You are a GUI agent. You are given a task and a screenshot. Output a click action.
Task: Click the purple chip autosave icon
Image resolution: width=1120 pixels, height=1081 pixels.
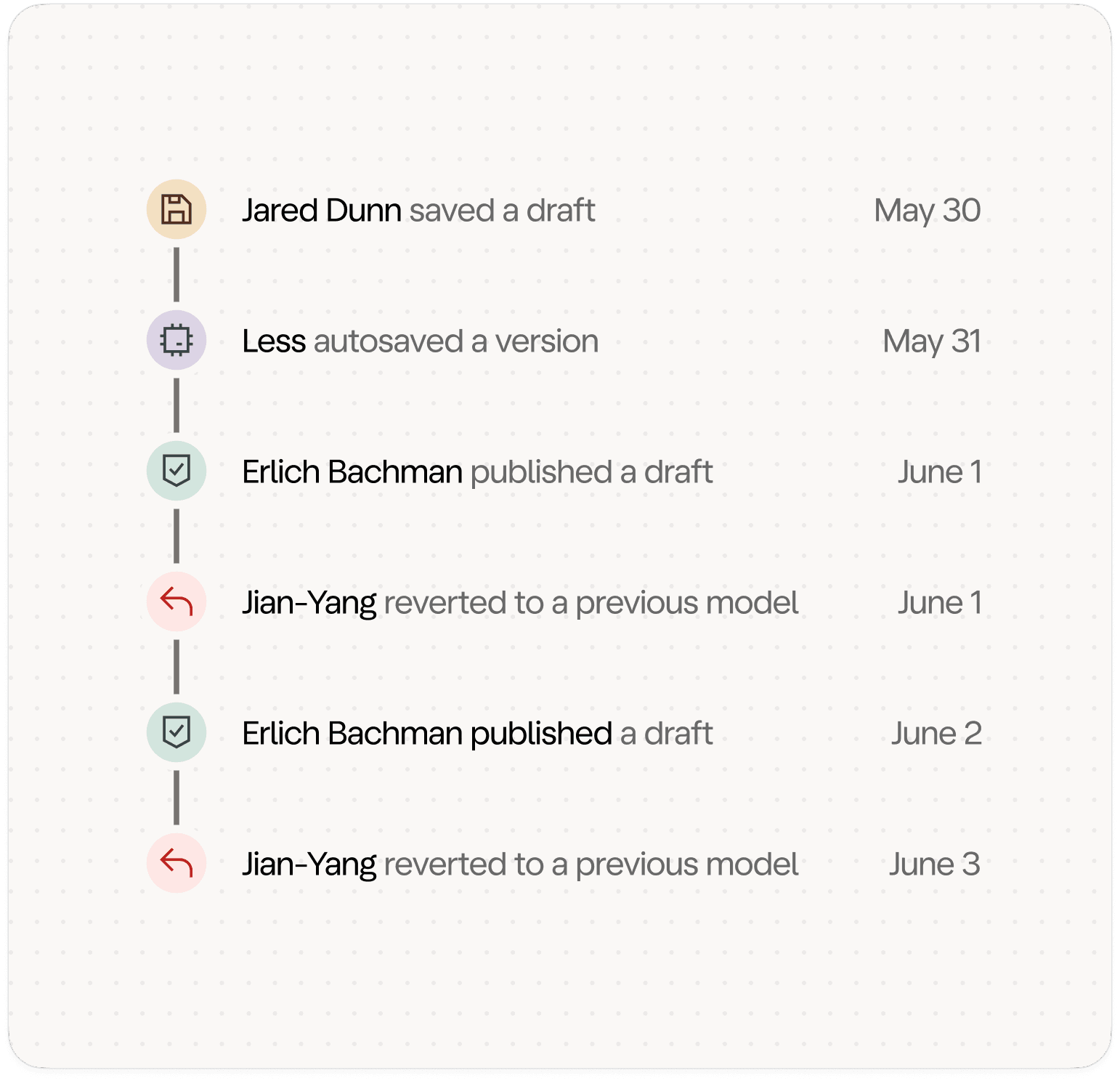pos(176,340)
